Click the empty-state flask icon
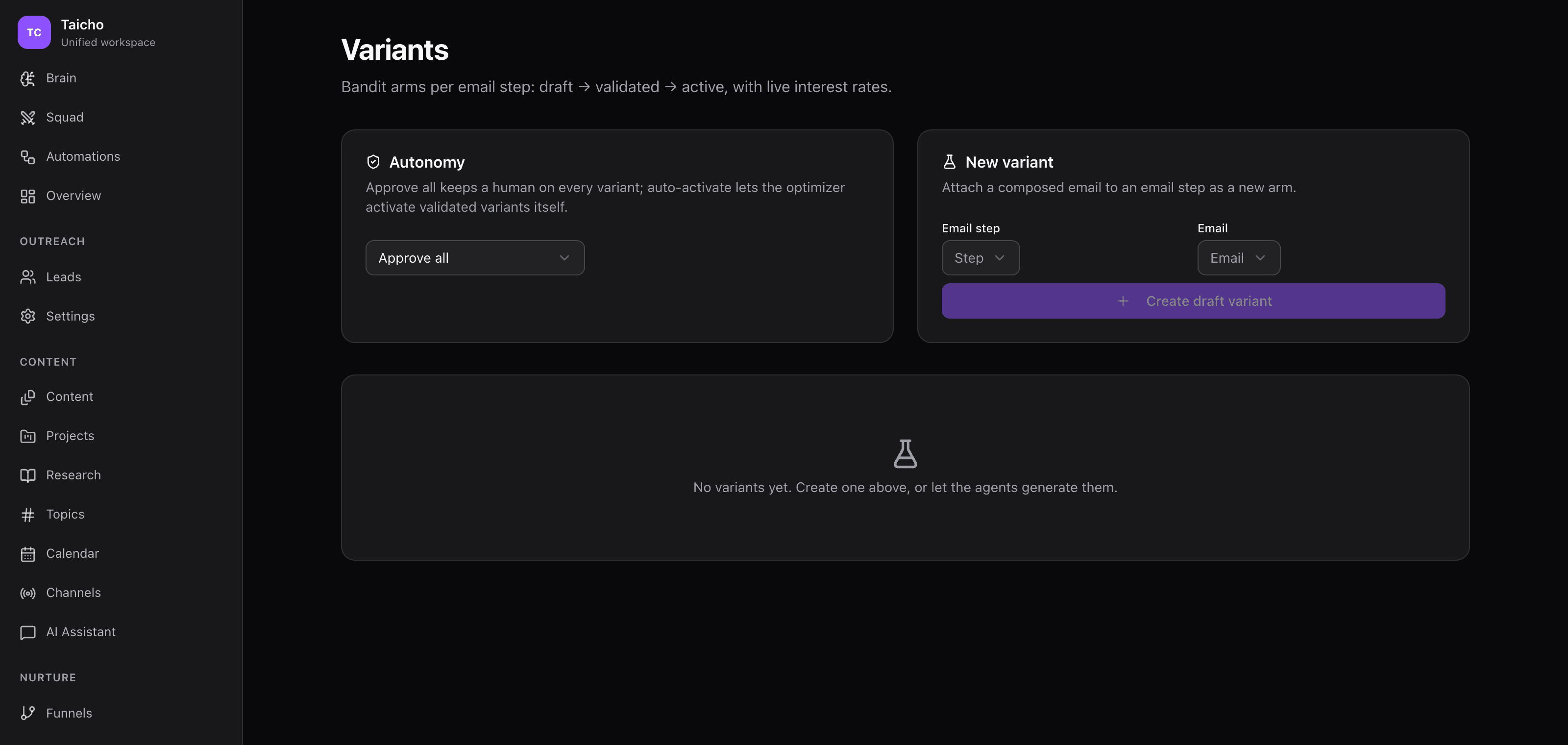 pos(905,453)
